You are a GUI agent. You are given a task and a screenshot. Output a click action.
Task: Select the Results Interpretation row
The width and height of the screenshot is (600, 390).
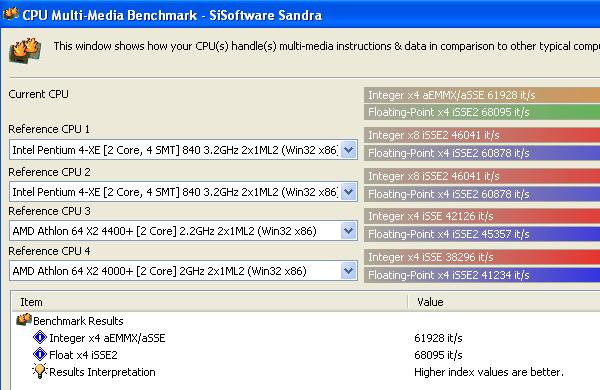coord(306,372)
